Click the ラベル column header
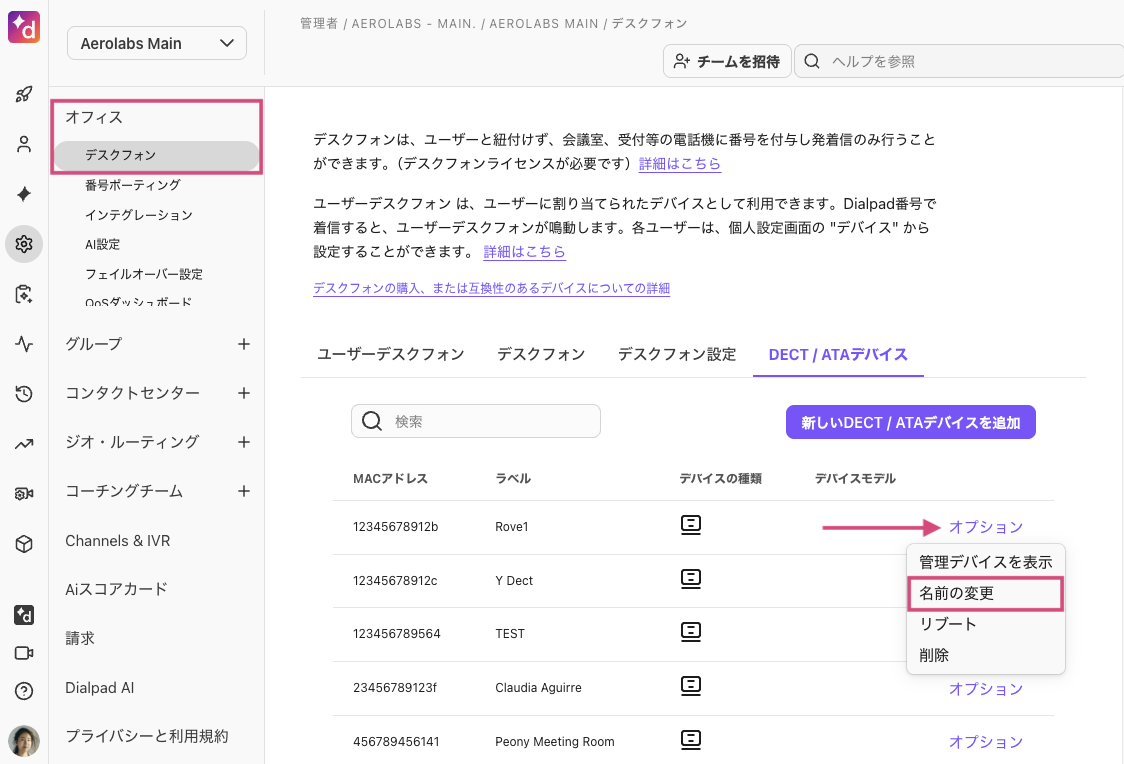This screenshot has height=764, width=1124. (x=513, y=478)
